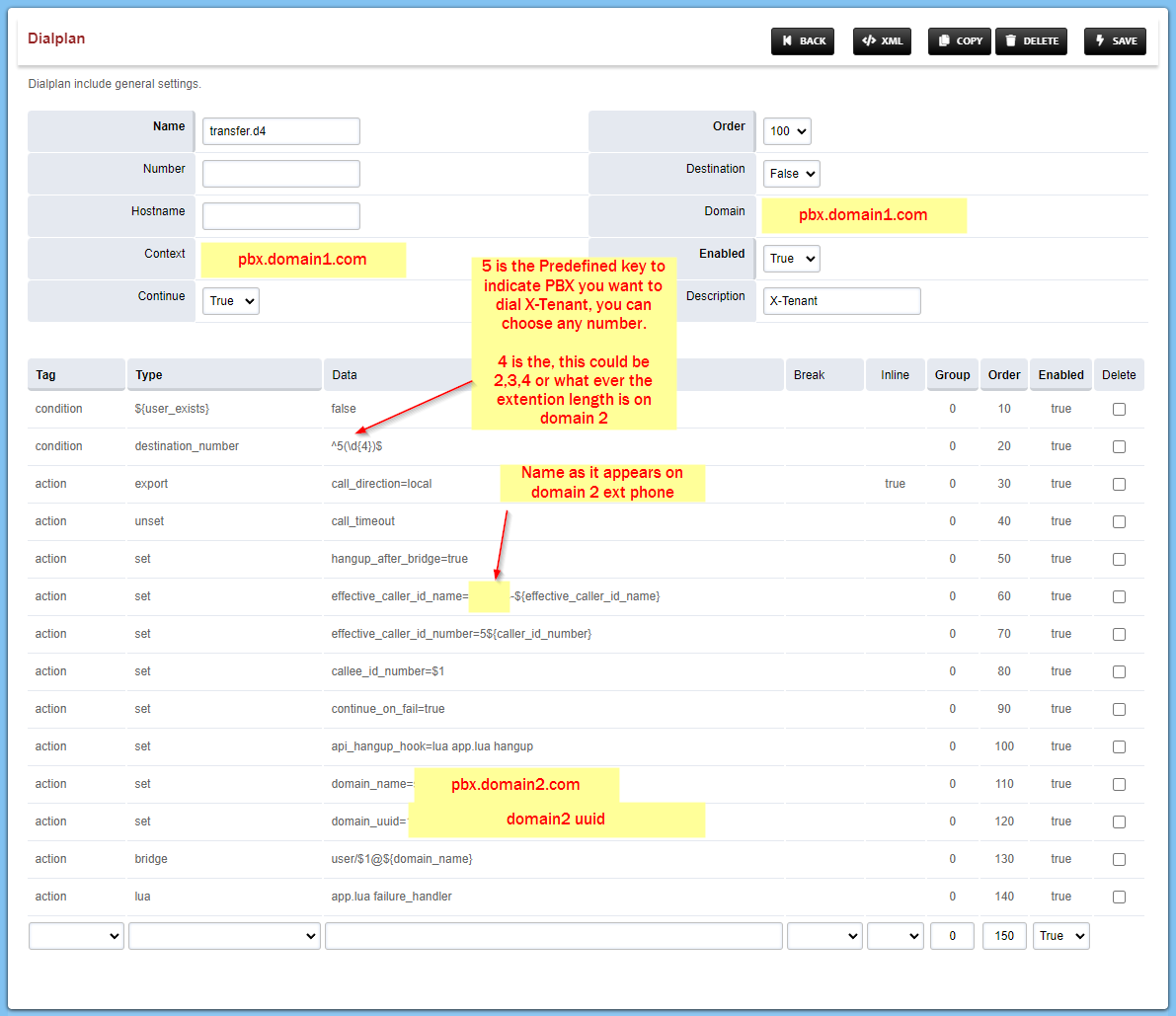Click the BACK navigation icon

pyautogui.click(x=802, y=40)
